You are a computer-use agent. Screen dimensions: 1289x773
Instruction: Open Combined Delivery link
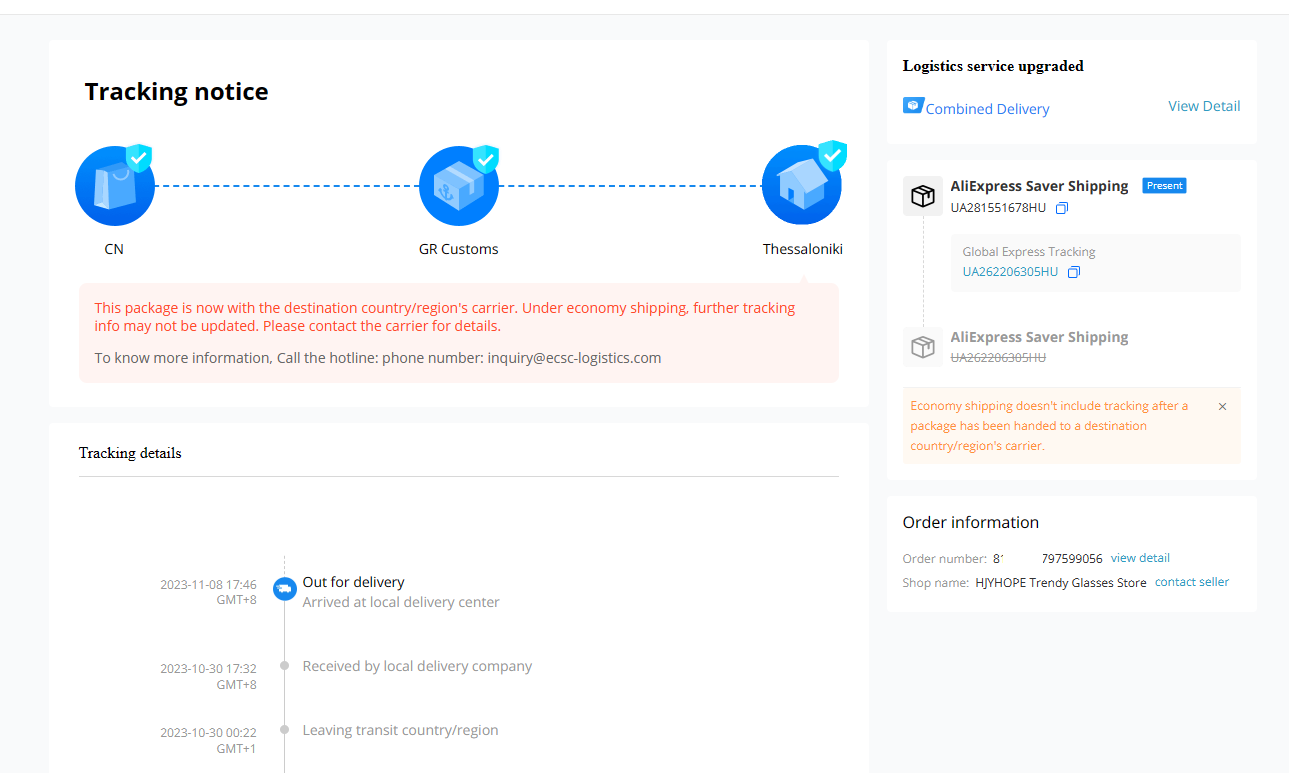coord(987,109)
